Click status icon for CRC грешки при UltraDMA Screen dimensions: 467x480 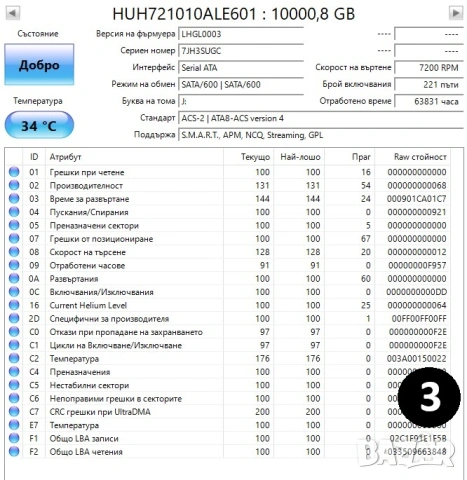pyautogui.click(x=14, y=411)
